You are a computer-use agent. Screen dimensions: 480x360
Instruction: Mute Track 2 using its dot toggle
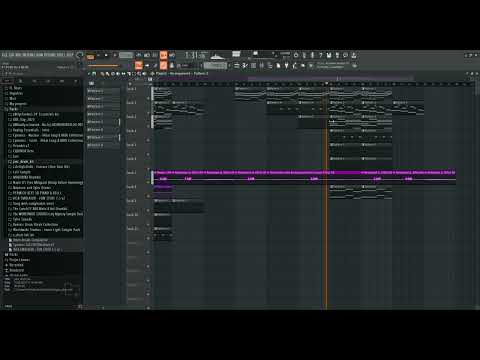pyautogui.click(x=148, y=112)
